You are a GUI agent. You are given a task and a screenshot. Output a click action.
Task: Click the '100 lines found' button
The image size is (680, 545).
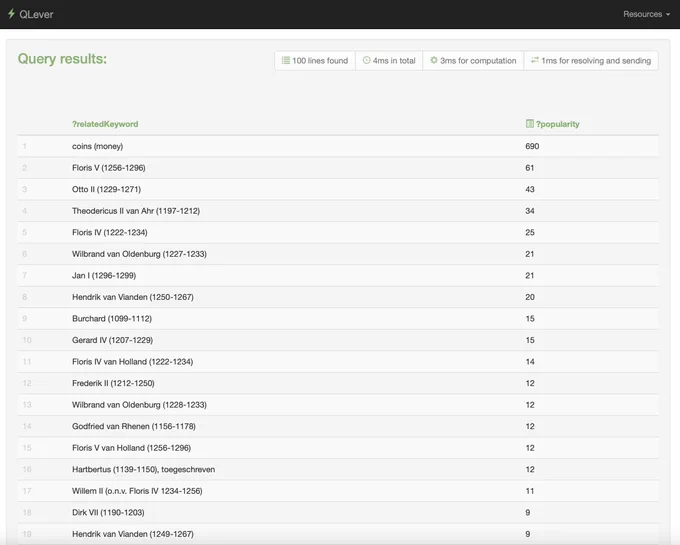[315, 61]
